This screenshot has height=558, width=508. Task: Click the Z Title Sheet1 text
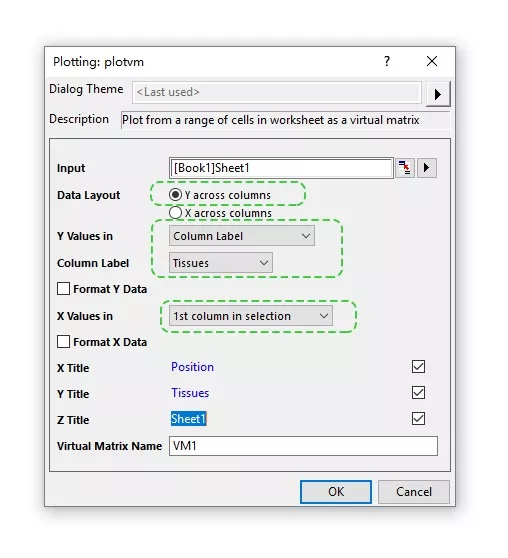click(x=189, y=419)
